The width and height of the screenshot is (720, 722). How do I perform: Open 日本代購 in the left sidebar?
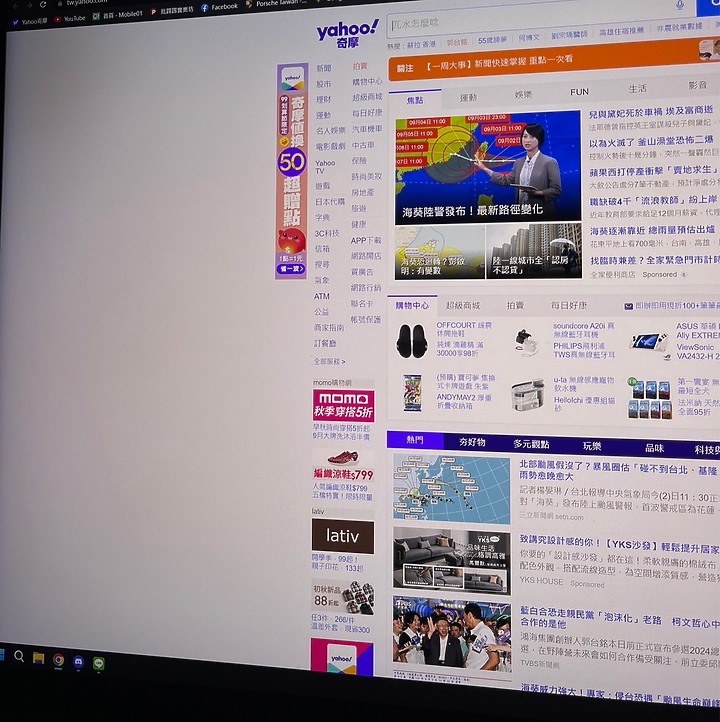point(330,202)
